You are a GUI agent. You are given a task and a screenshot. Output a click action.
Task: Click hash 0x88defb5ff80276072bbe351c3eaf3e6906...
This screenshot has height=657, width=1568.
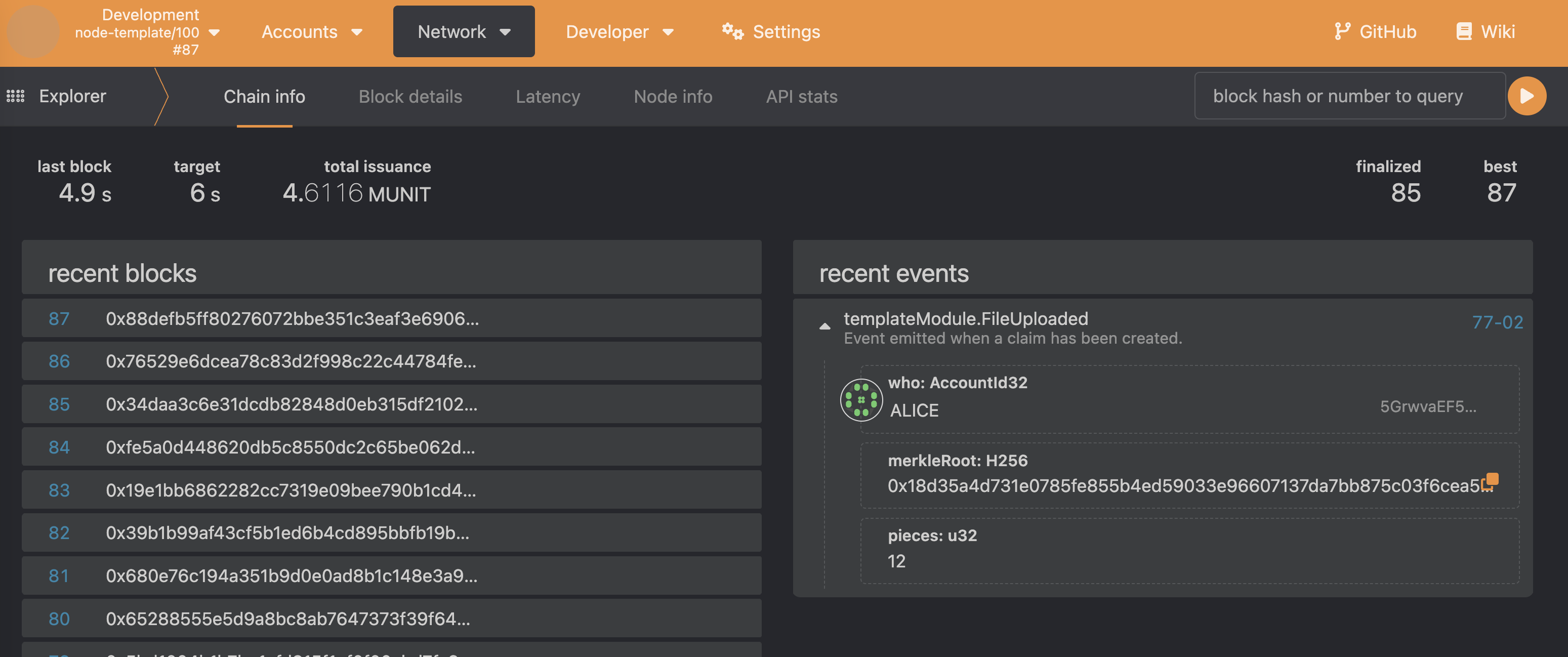[x=292, y=318]
